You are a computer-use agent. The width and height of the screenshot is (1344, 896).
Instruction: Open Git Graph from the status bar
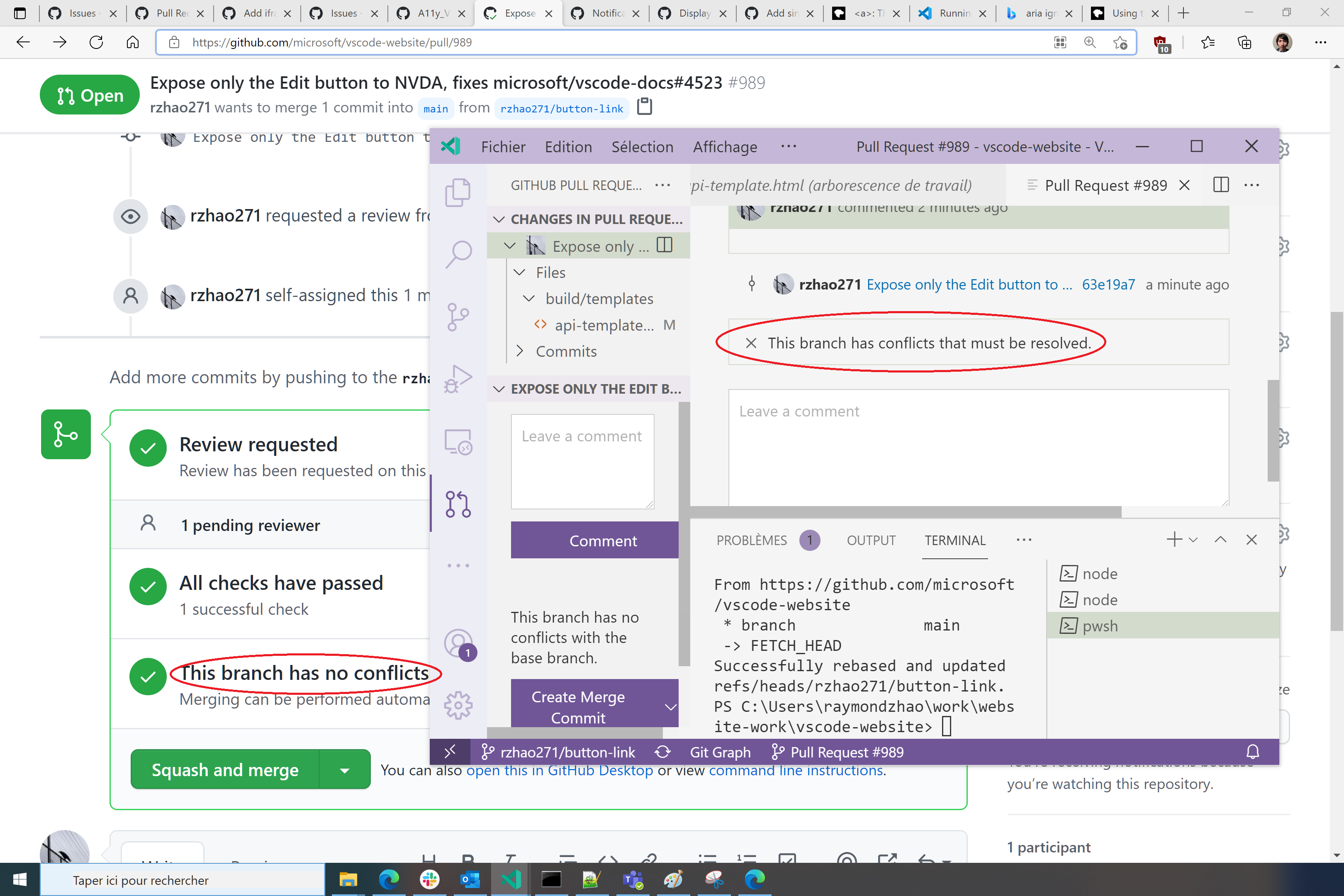(720, 752)
